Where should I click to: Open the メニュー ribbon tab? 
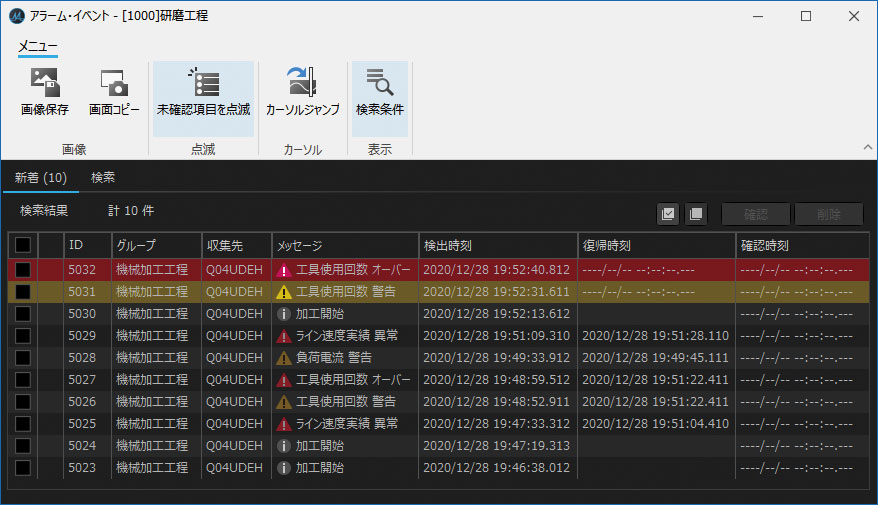click(x=38, y=46)
